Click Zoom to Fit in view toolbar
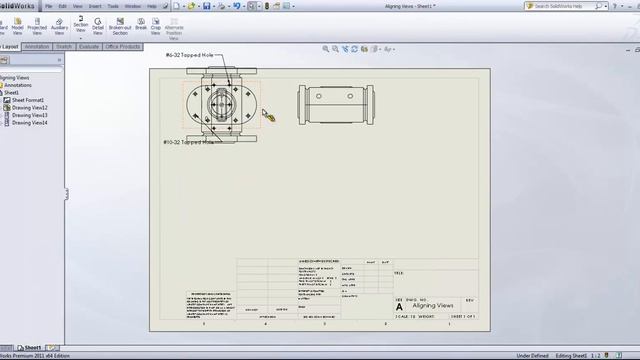The image size is (640, 360). point(326,49)
